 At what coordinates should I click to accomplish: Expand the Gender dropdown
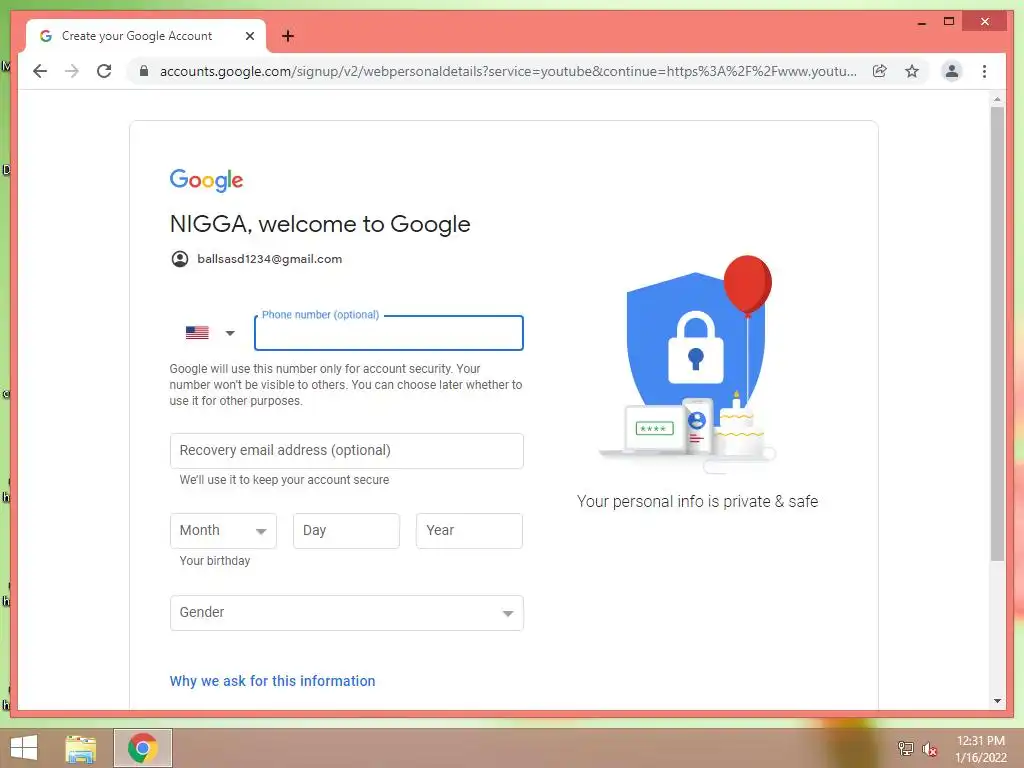pos(347,613)
